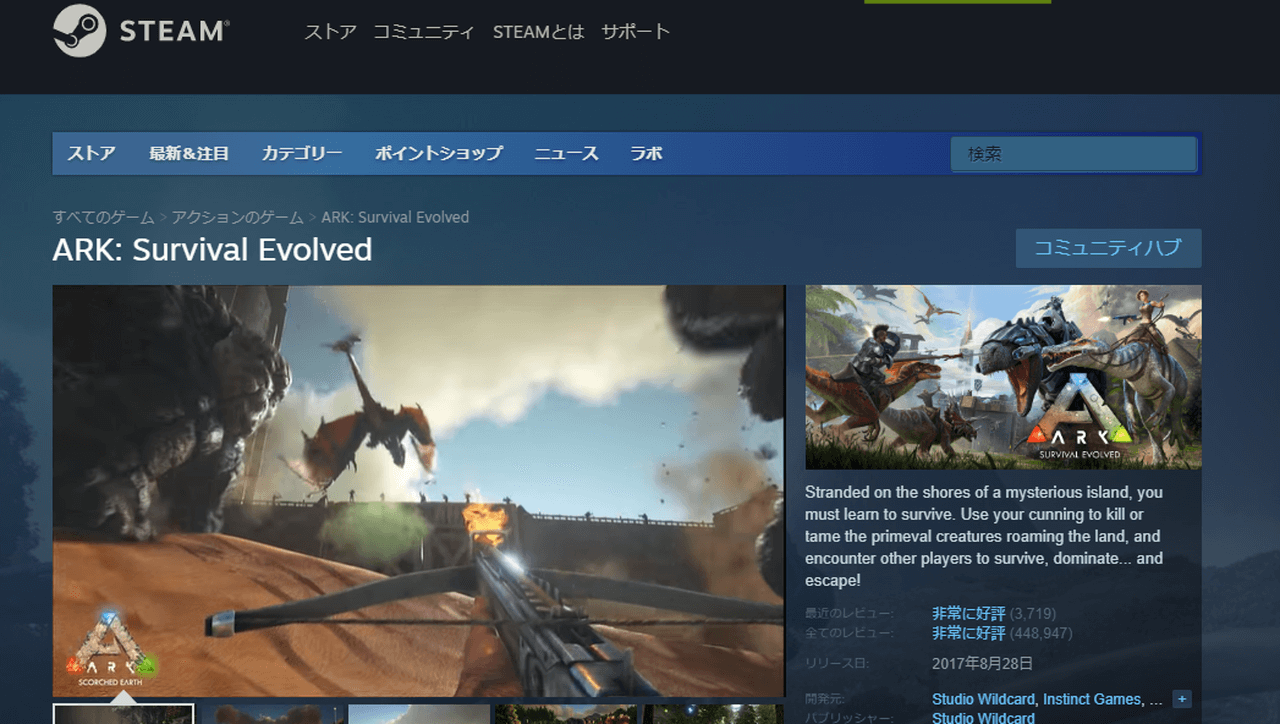Screen dimensions: 1280x724
Task: Open STEAMとは from the header menu
Action: pos(538,31)
